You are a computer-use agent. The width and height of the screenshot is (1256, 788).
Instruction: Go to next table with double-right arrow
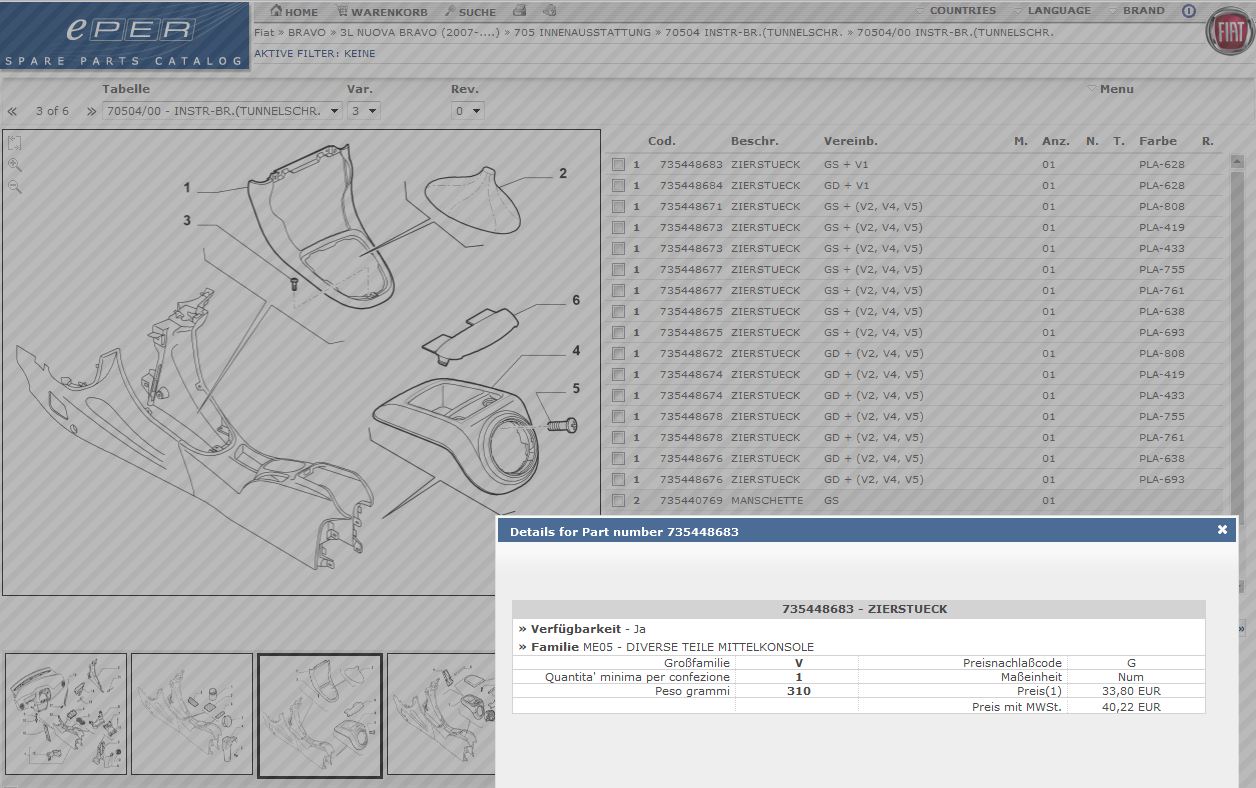pyautogui.click(x=91, y=111)
